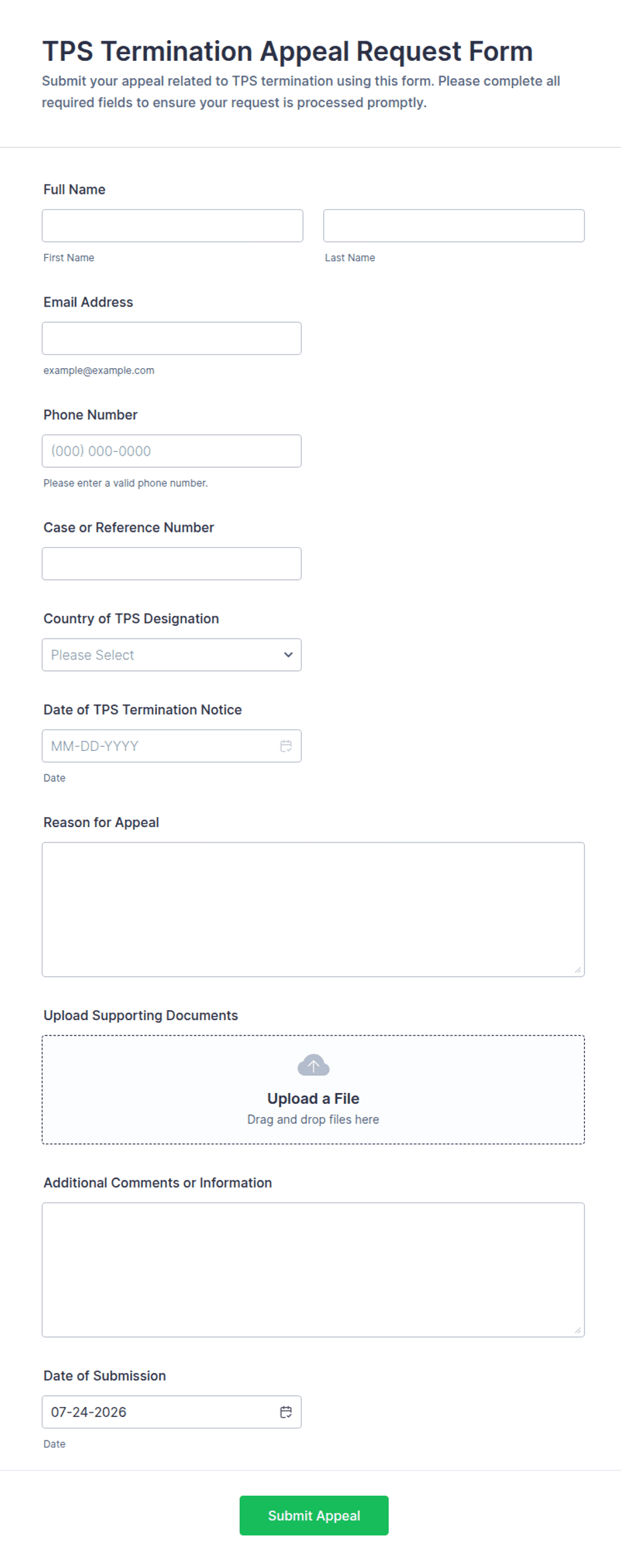This screenshot has width=621, height=1568.
Task: Click resize handle of Additional Comments box
Action: pyautogui.click(x=578, y=1330)
